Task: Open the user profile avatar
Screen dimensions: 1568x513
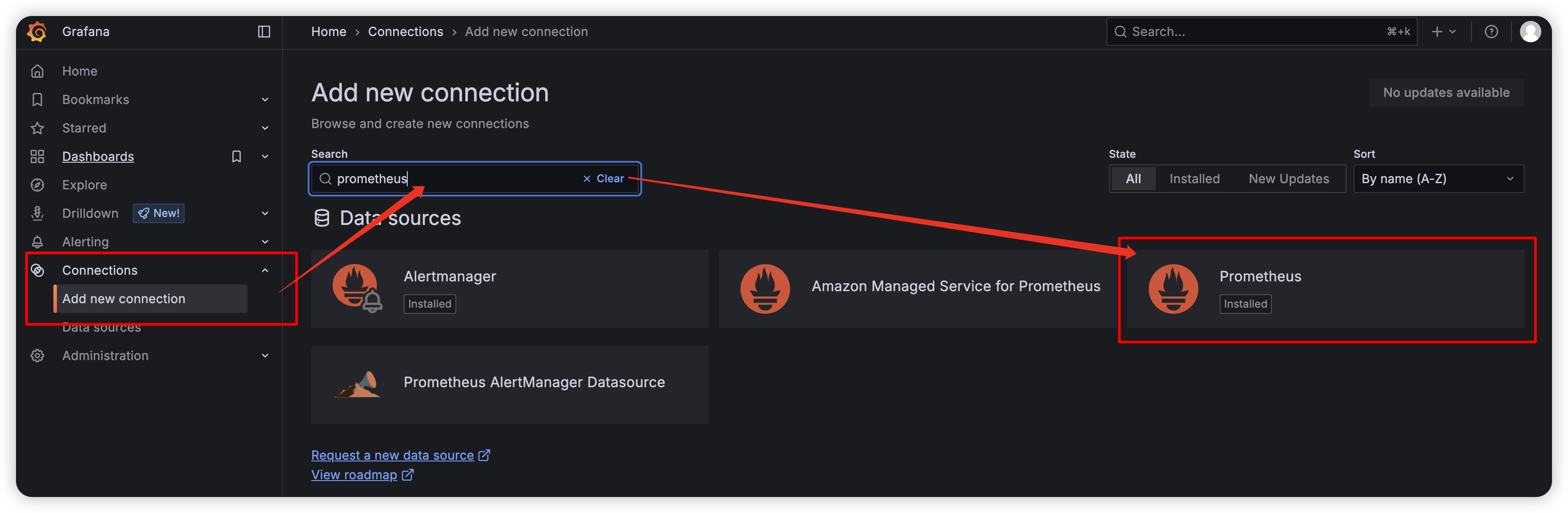Action: pyautogui.click(x=1530, y=32)
